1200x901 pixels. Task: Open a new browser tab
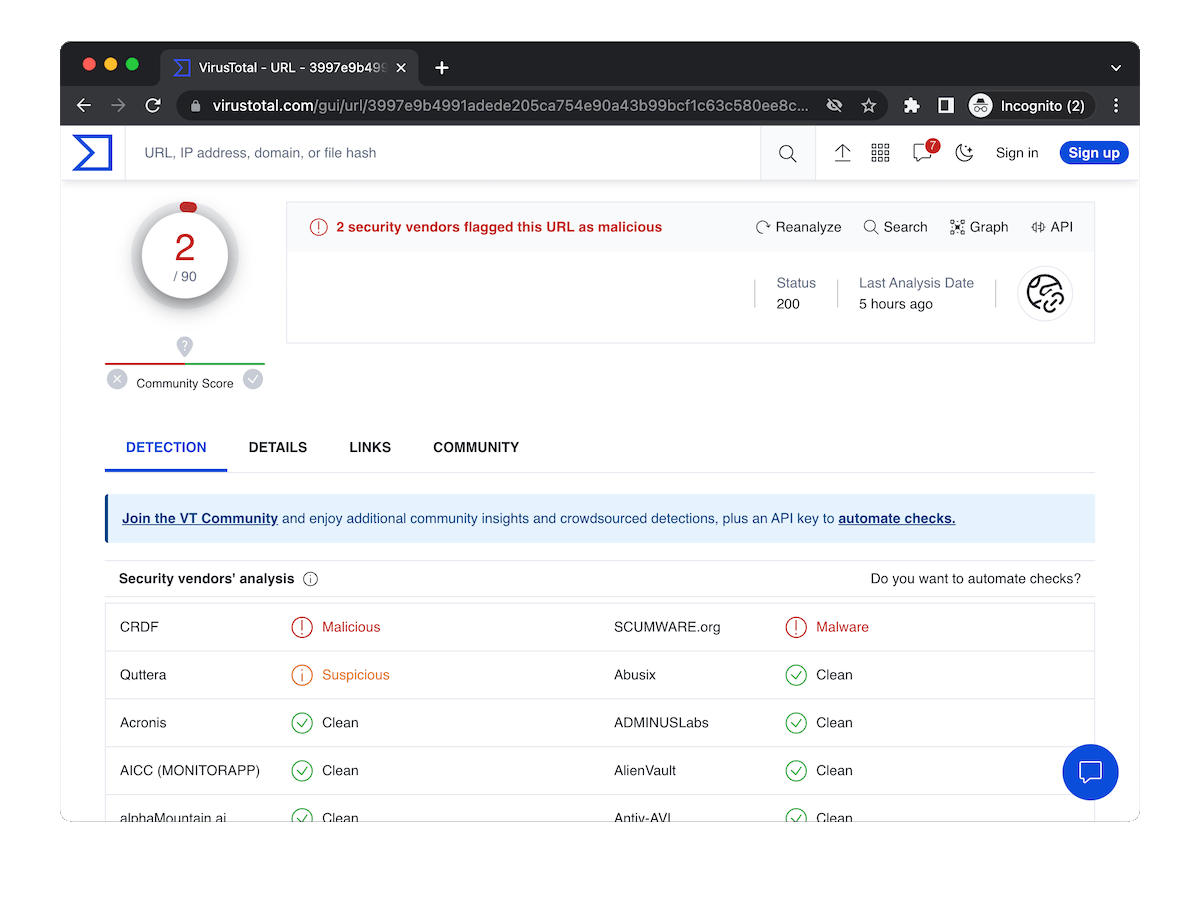[442, 68]
